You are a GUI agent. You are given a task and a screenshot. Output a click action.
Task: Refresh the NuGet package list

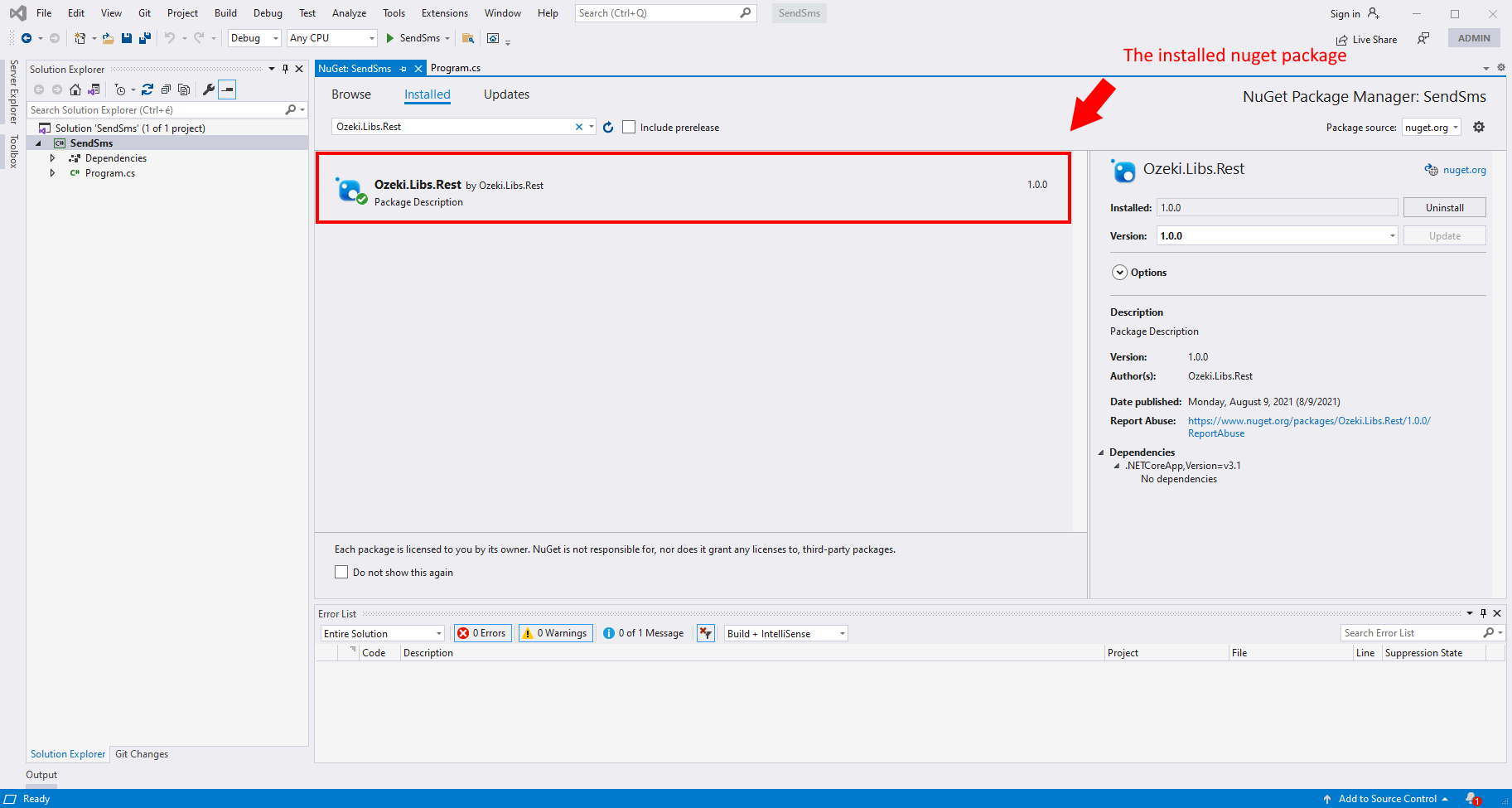click(x=608, y=127)
